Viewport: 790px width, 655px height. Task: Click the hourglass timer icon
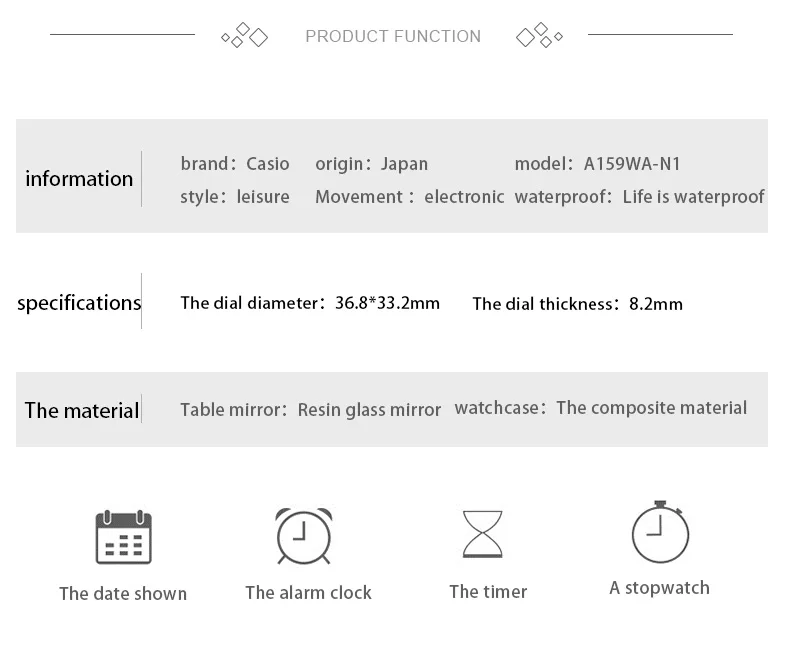[x=483, y=534]
